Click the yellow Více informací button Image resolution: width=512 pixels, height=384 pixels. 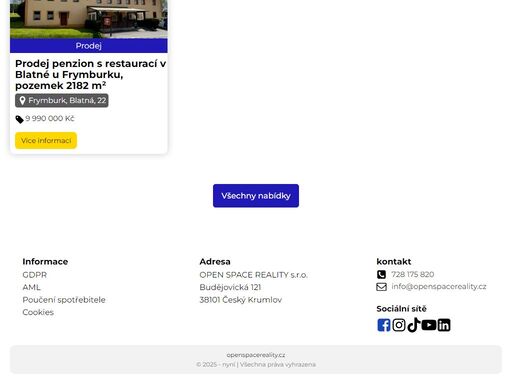click(46, 140)
